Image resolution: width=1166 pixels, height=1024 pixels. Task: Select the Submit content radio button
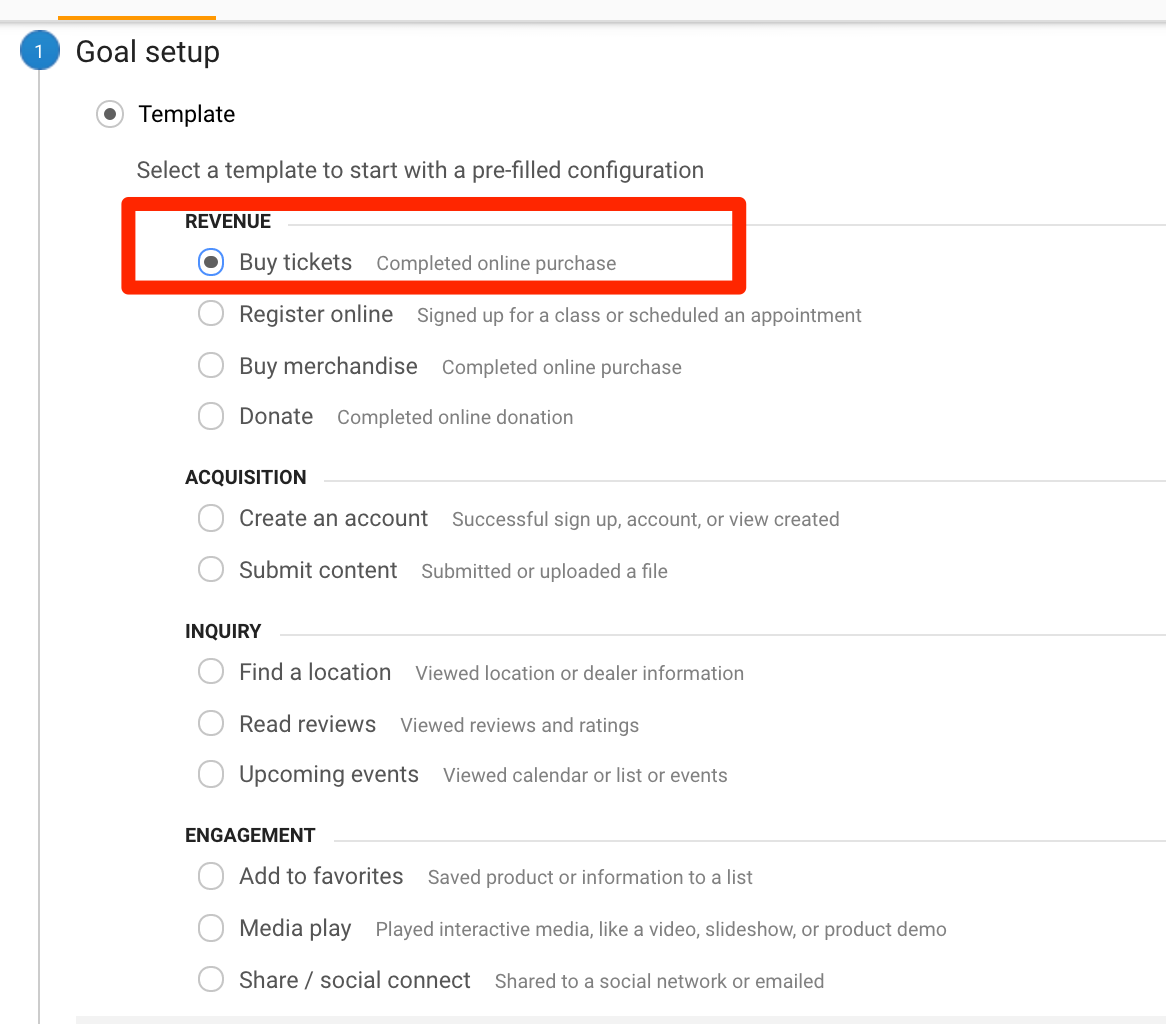(211, 569)
